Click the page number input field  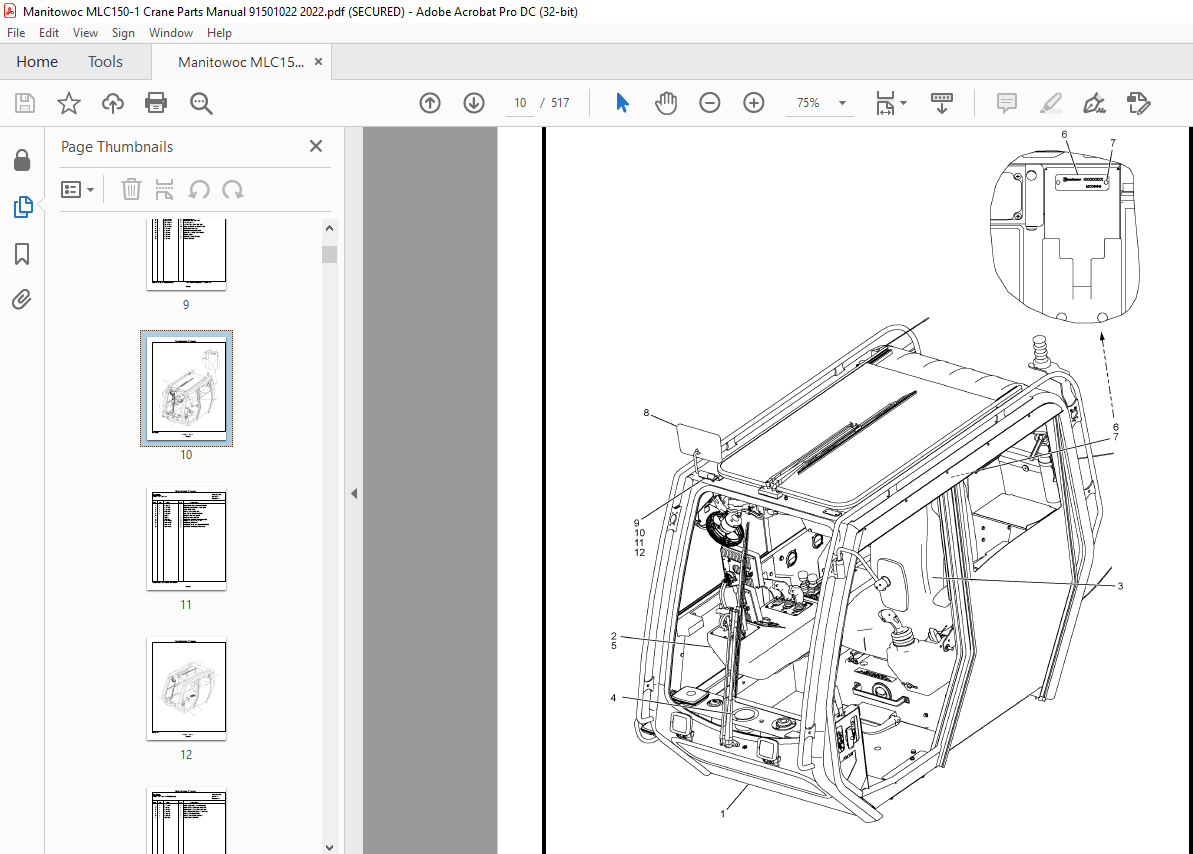[520, 103]
